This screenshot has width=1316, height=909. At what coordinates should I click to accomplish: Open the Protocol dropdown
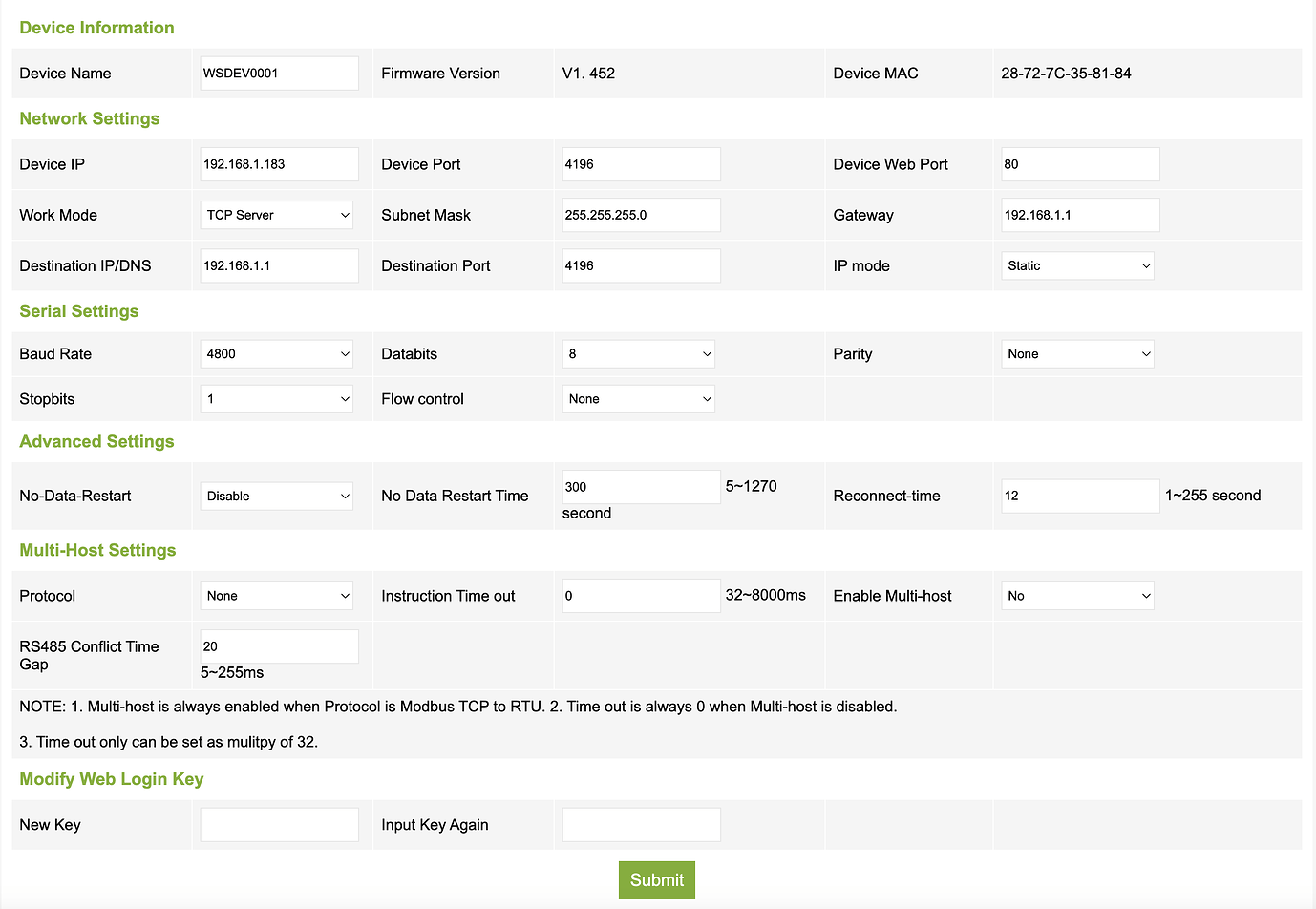tap(277, 596)
